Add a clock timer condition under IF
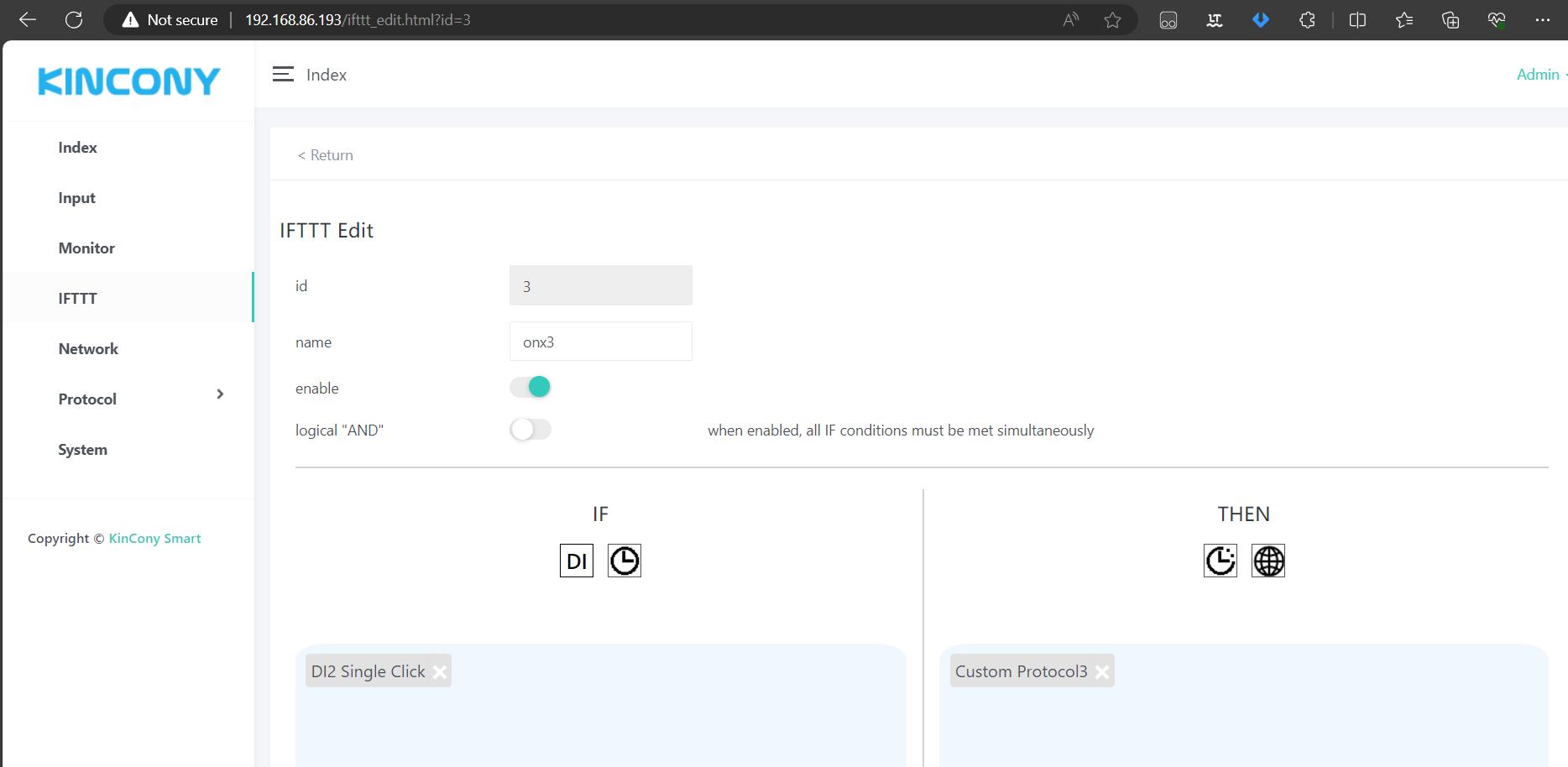Image resolution: width=1568 pixels, height=767 pixels. click(x=624, y=561)
